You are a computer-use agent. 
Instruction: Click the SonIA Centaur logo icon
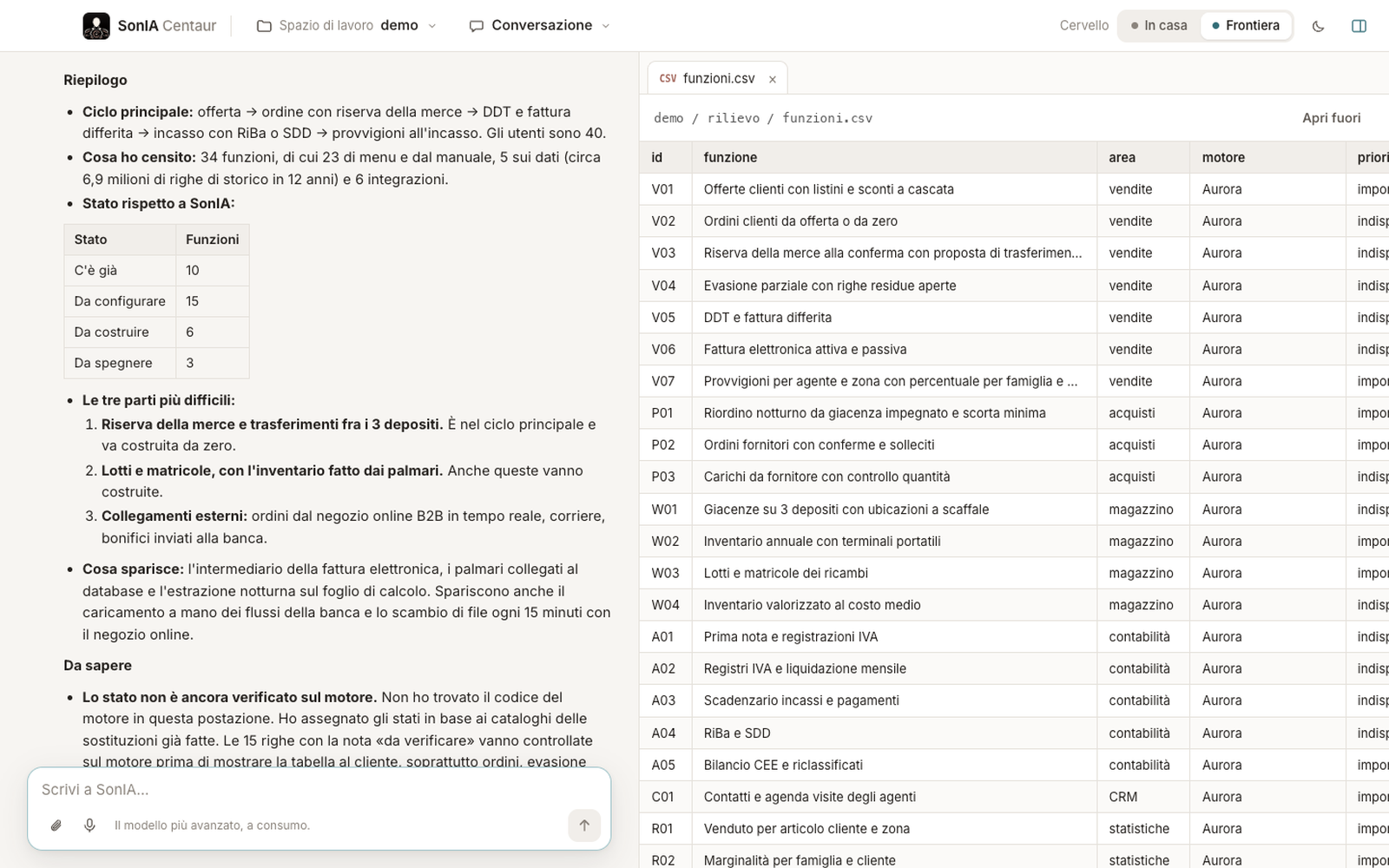(x=96, y=26)
